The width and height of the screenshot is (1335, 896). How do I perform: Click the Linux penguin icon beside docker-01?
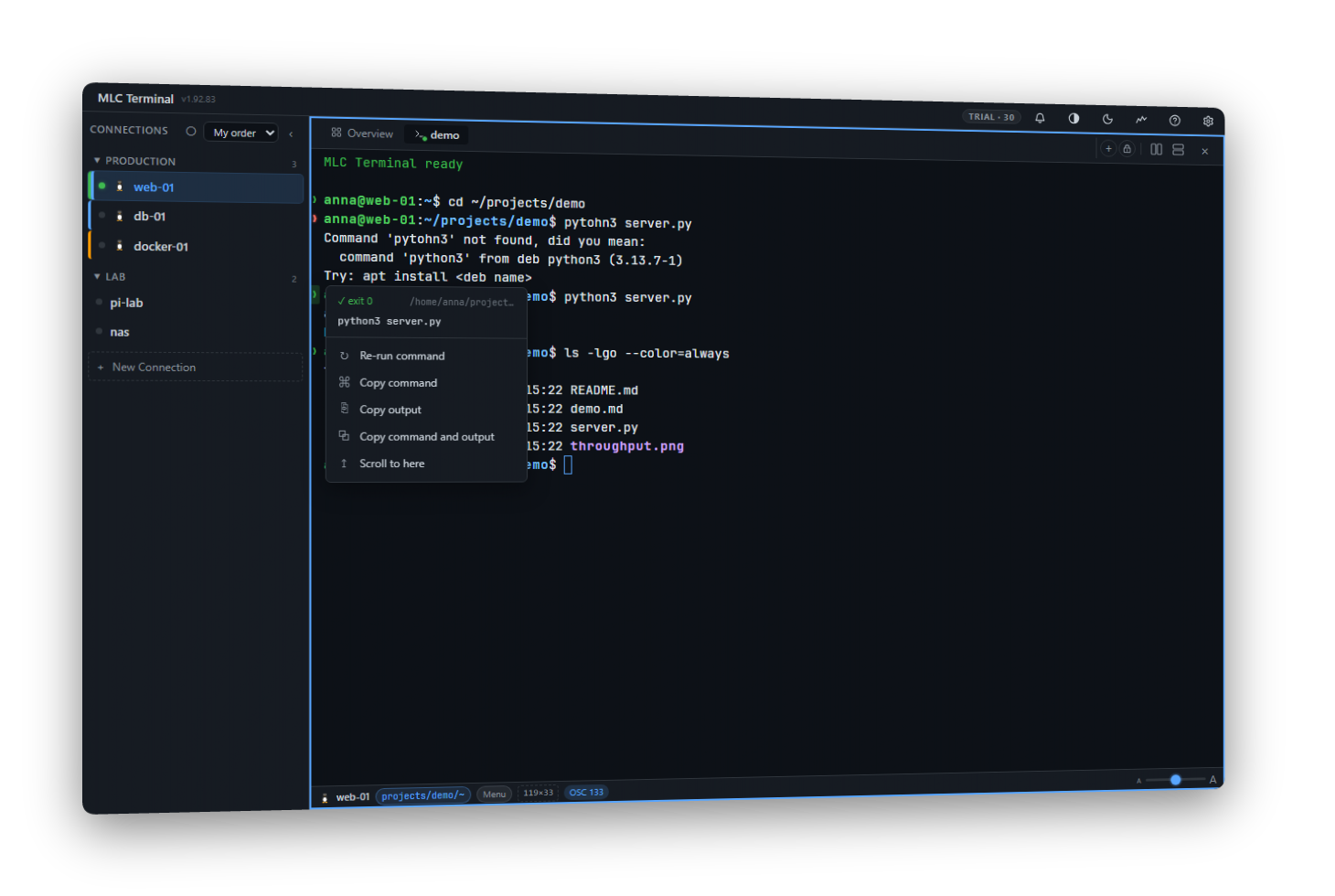click(120, 246)
